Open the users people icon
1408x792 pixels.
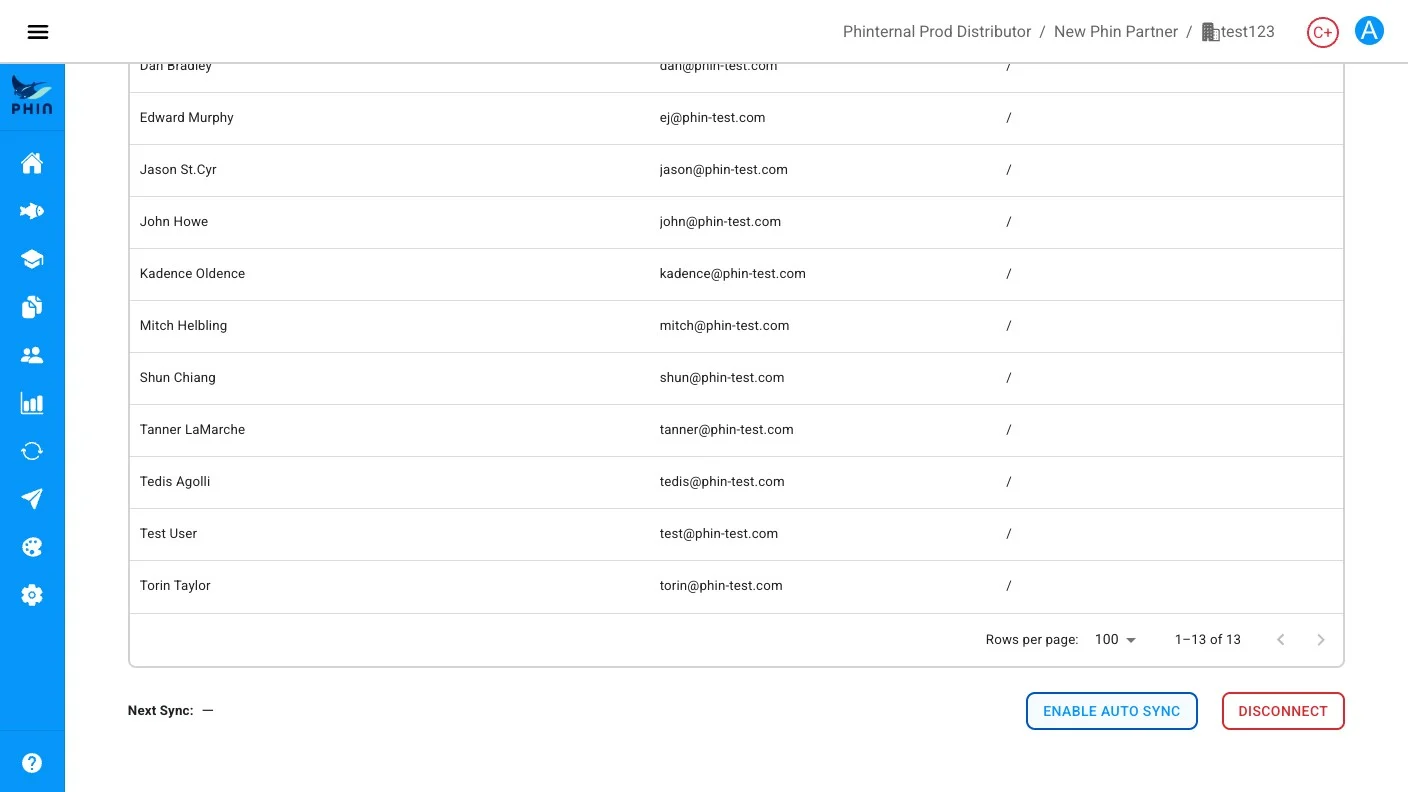coord(32,355)
